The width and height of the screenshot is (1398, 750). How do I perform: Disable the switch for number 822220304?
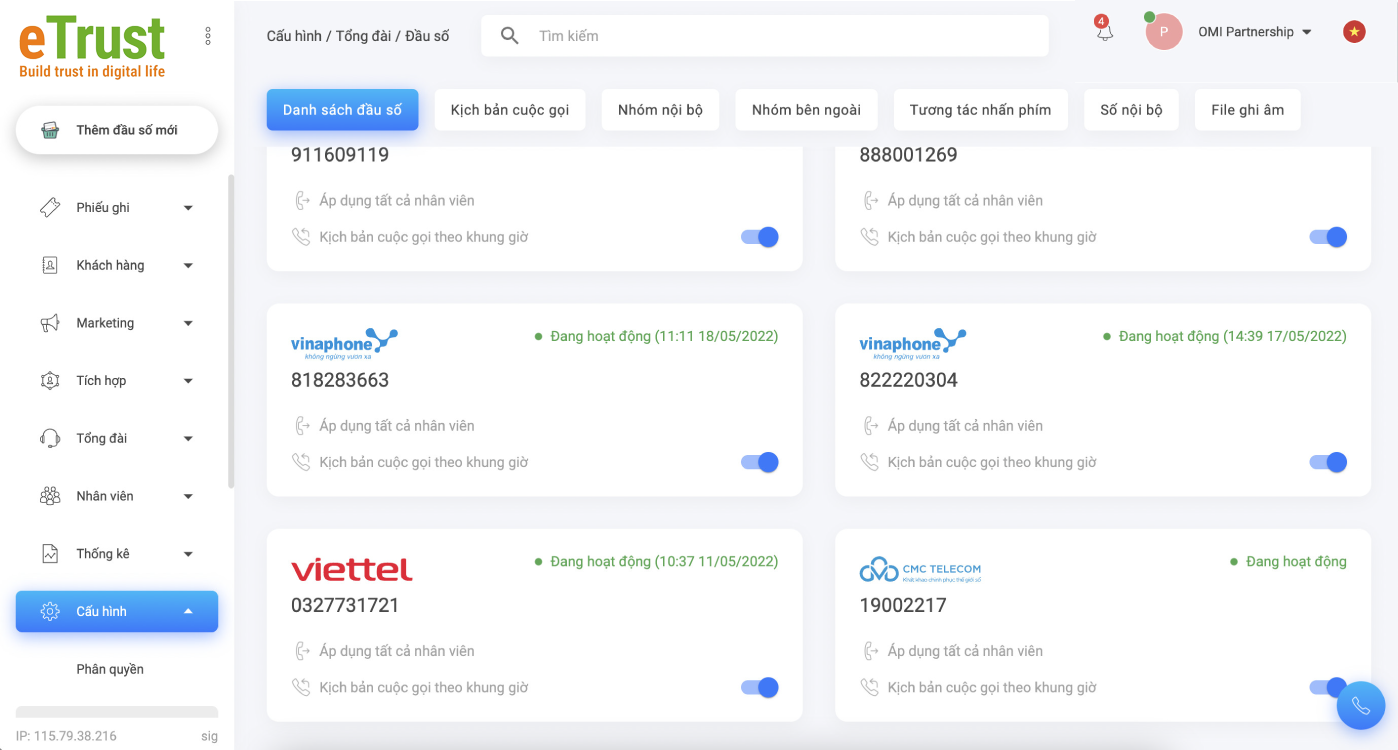(1328, 462)
